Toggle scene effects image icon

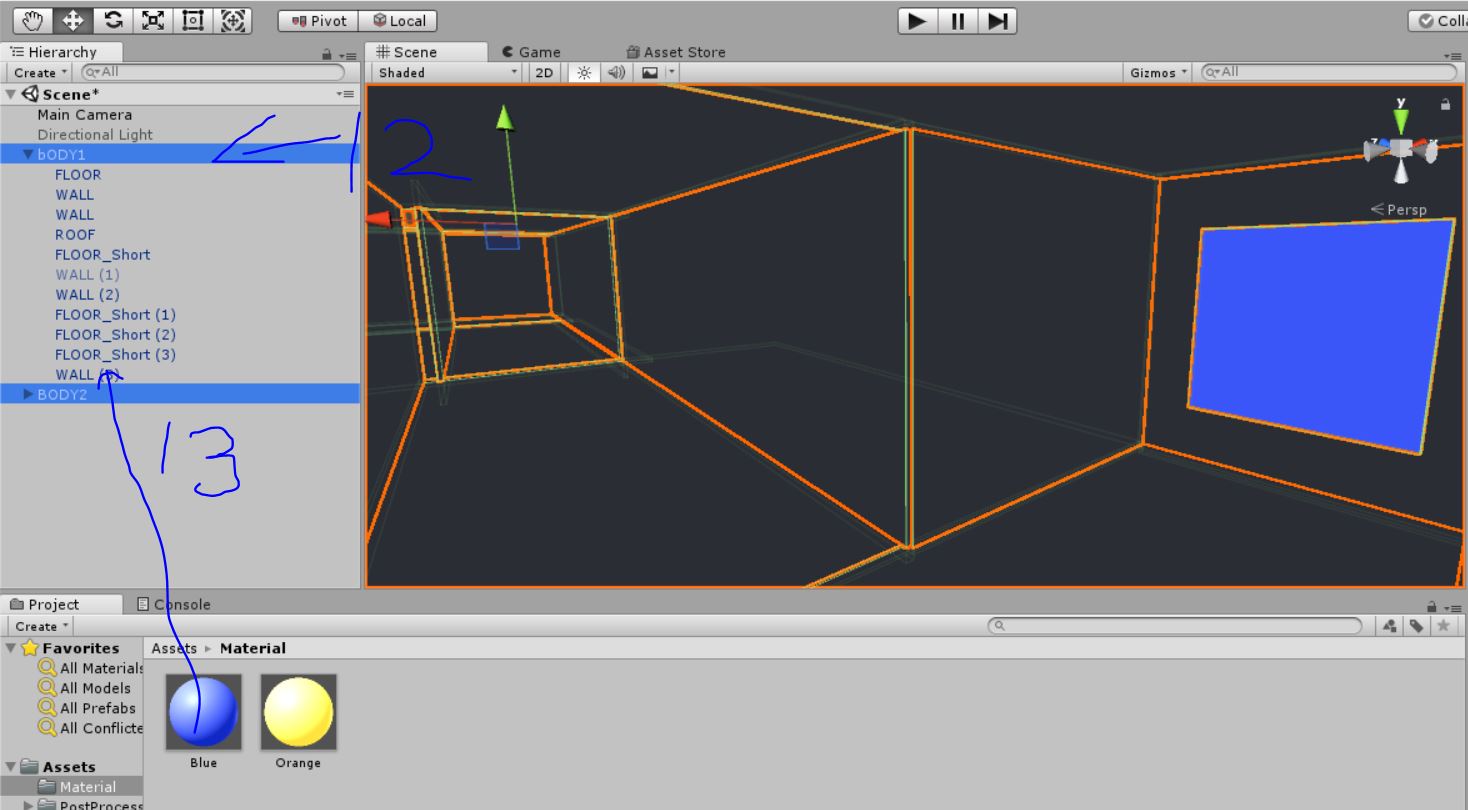pos(650,72)
